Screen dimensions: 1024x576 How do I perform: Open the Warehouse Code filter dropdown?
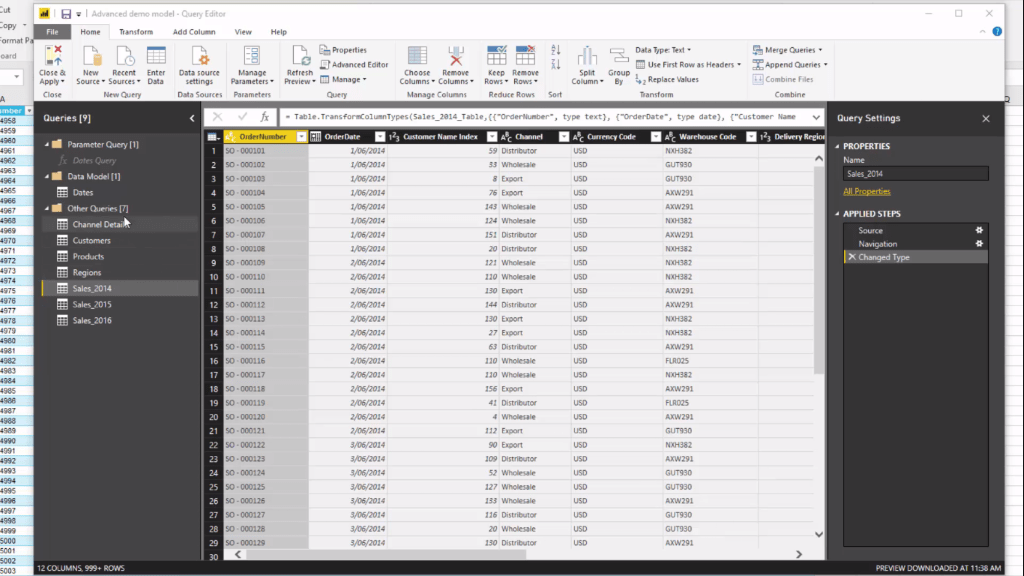751,136
